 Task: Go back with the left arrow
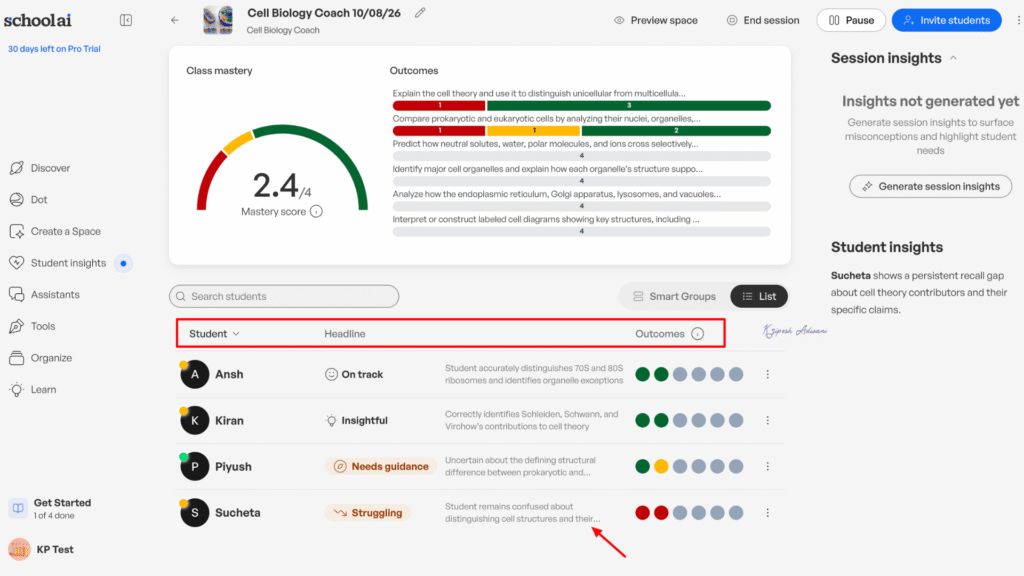pos(174,20)
